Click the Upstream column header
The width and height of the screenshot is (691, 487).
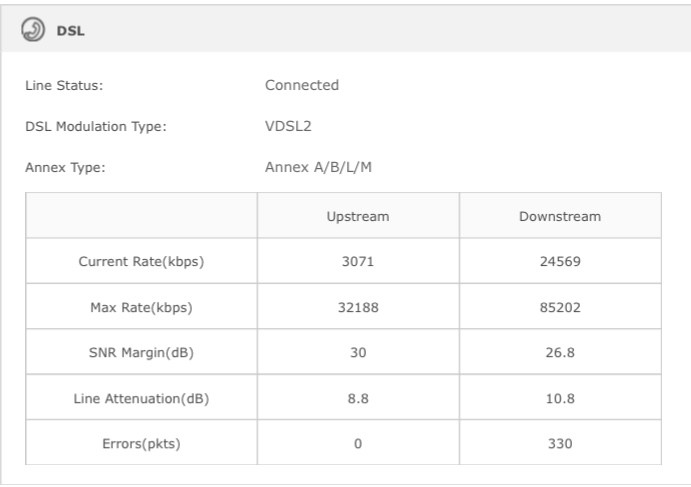click(358, 216)
